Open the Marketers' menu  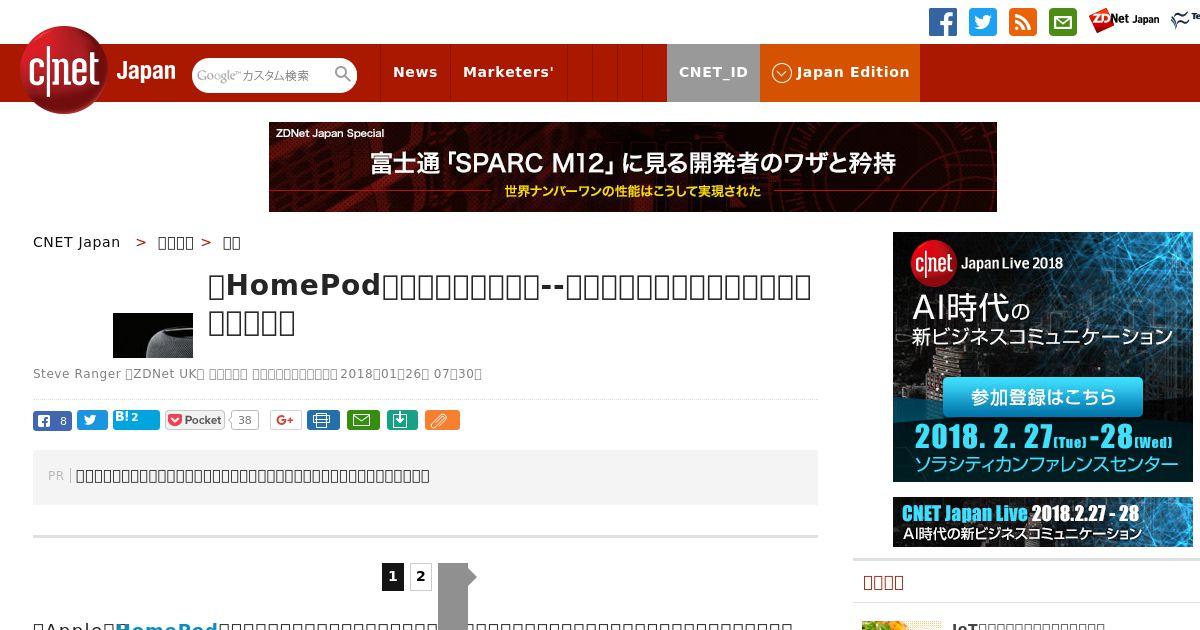click(x=508, y=73)
